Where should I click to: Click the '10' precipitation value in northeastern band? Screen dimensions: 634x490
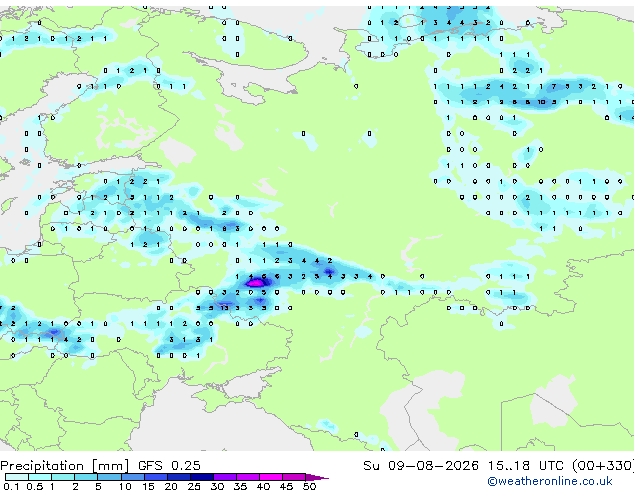click(x=541, y=102)
